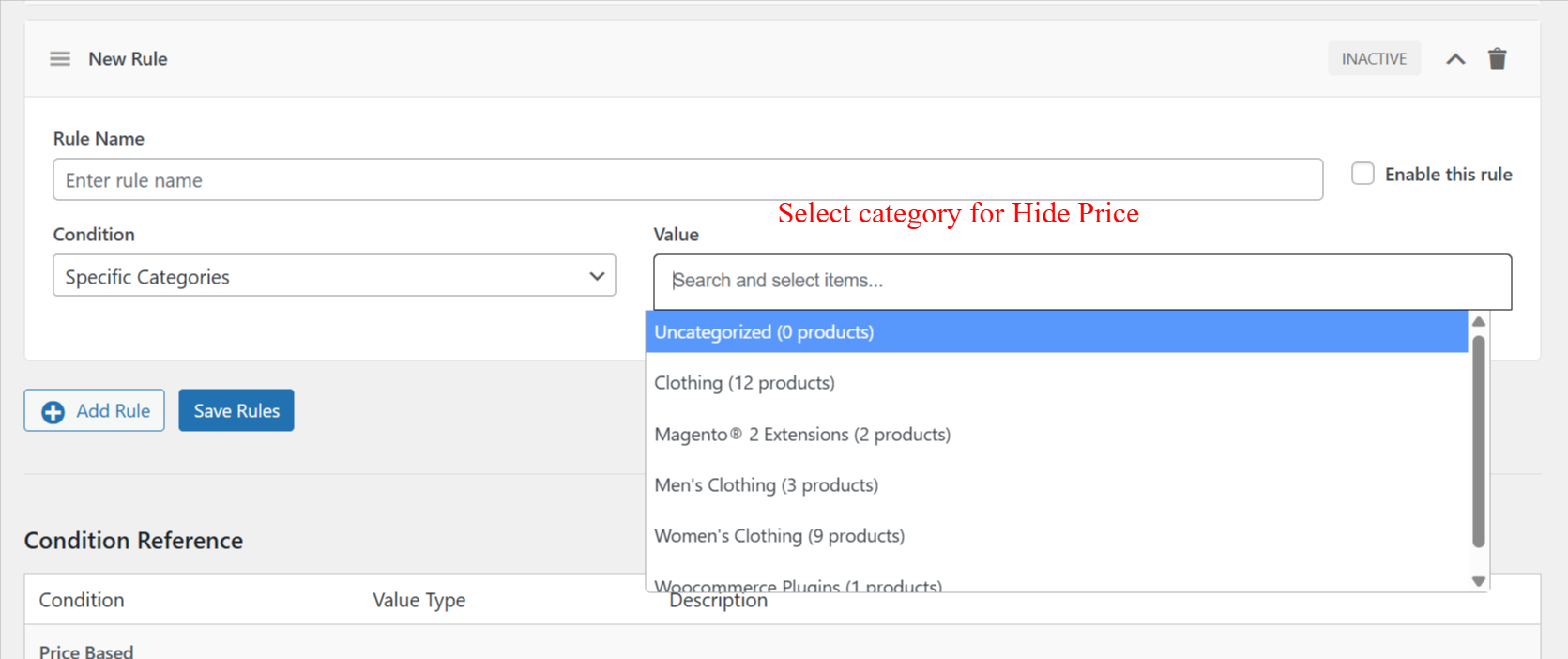Pick Magento 2 Extensions category
Image resolution: width=1568 pixels, height=659 pixels.
click(x=1057, y=434)
